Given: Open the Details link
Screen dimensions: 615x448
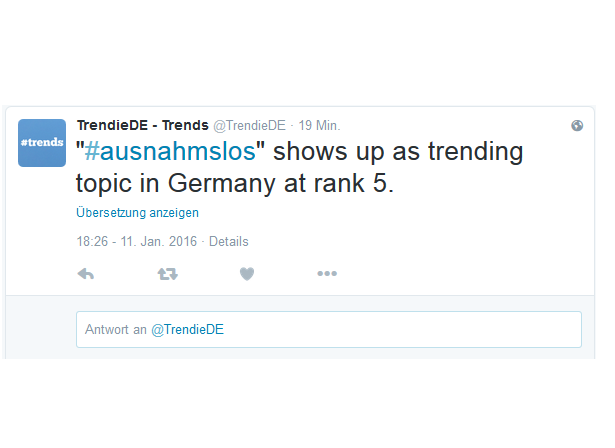Looking at the screenshot, I should (229, 241).
